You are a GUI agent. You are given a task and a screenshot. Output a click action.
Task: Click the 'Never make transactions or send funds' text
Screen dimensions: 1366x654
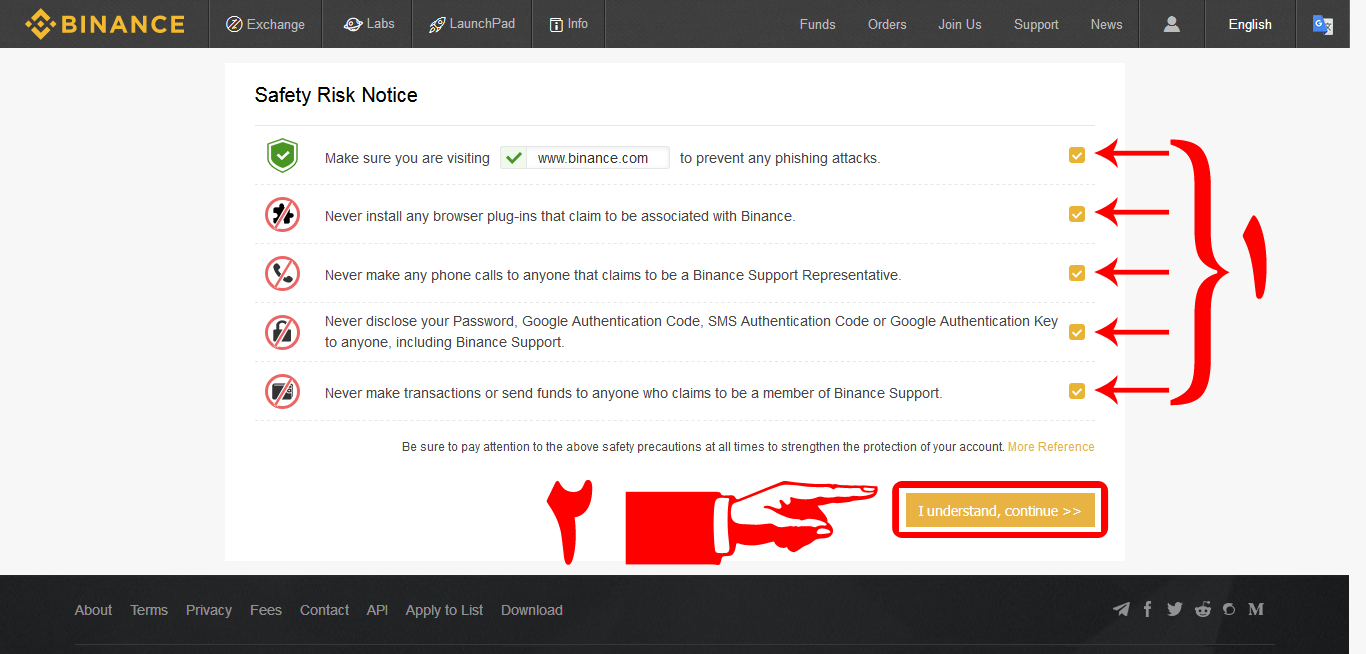click(x=633, y=393)
